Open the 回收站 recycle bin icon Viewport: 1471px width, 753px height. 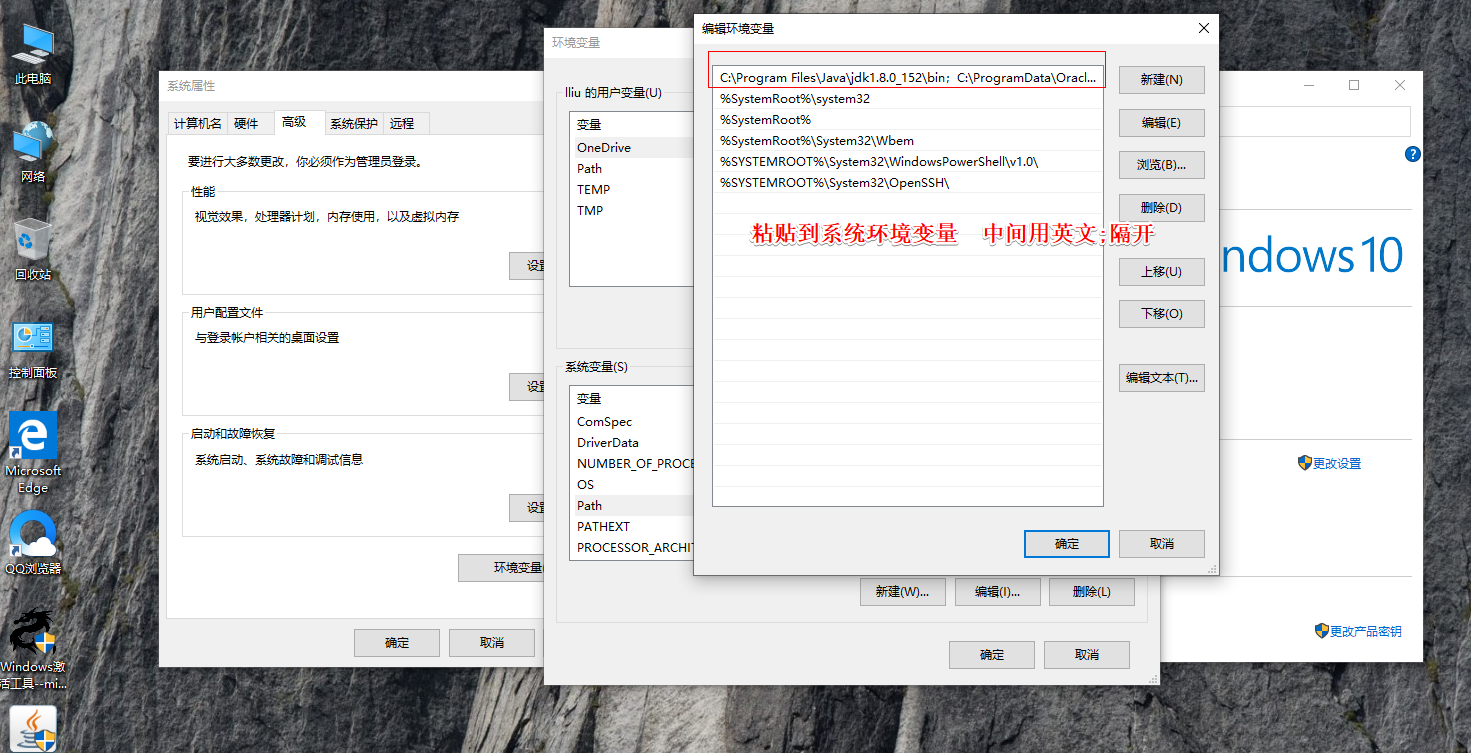[x=33, y=251]
